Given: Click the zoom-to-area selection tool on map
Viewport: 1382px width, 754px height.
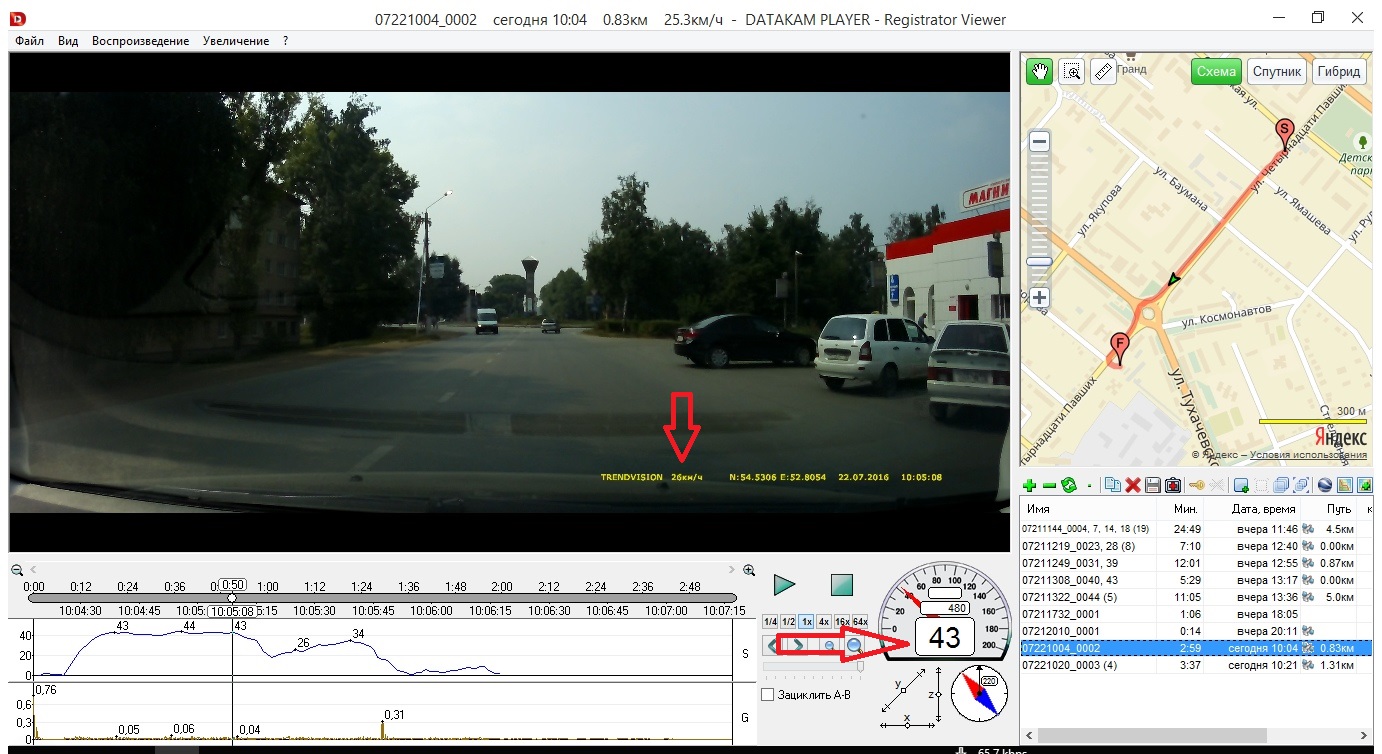Looking at the screenshot, I should (1072, 71).
